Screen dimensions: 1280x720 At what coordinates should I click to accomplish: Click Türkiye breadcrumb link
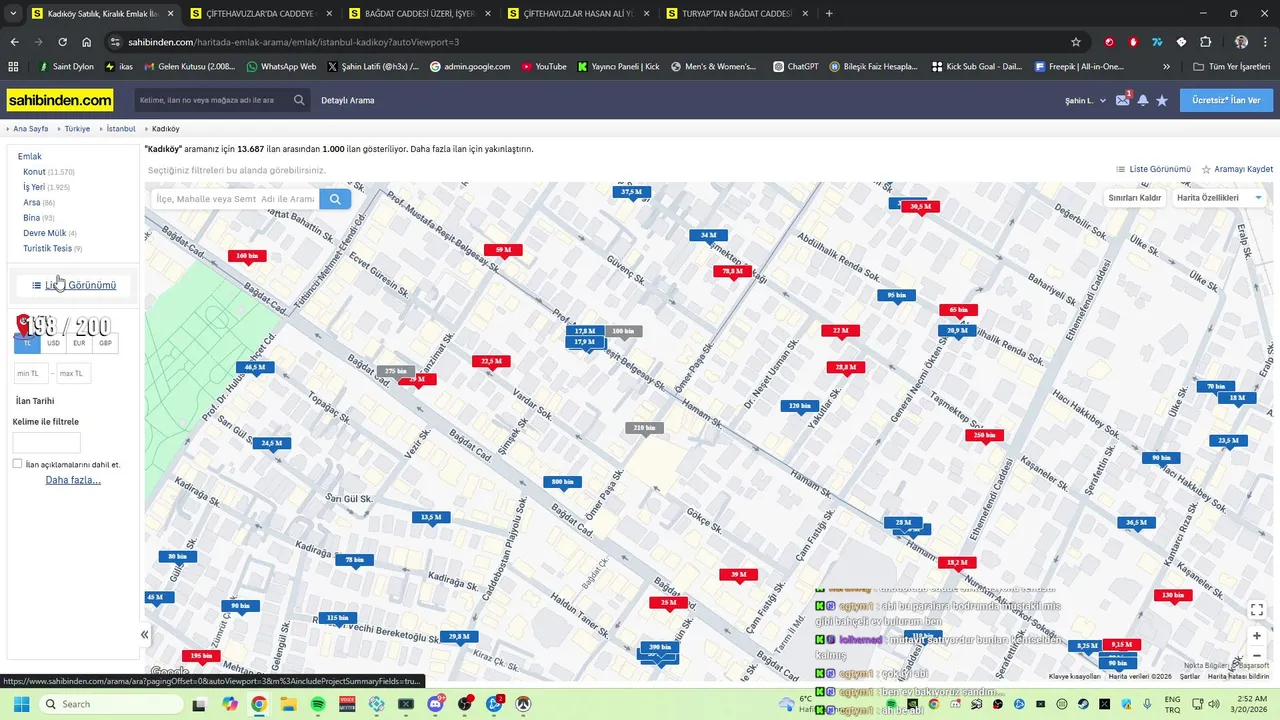pyautogui.click(x=77, y=129)
